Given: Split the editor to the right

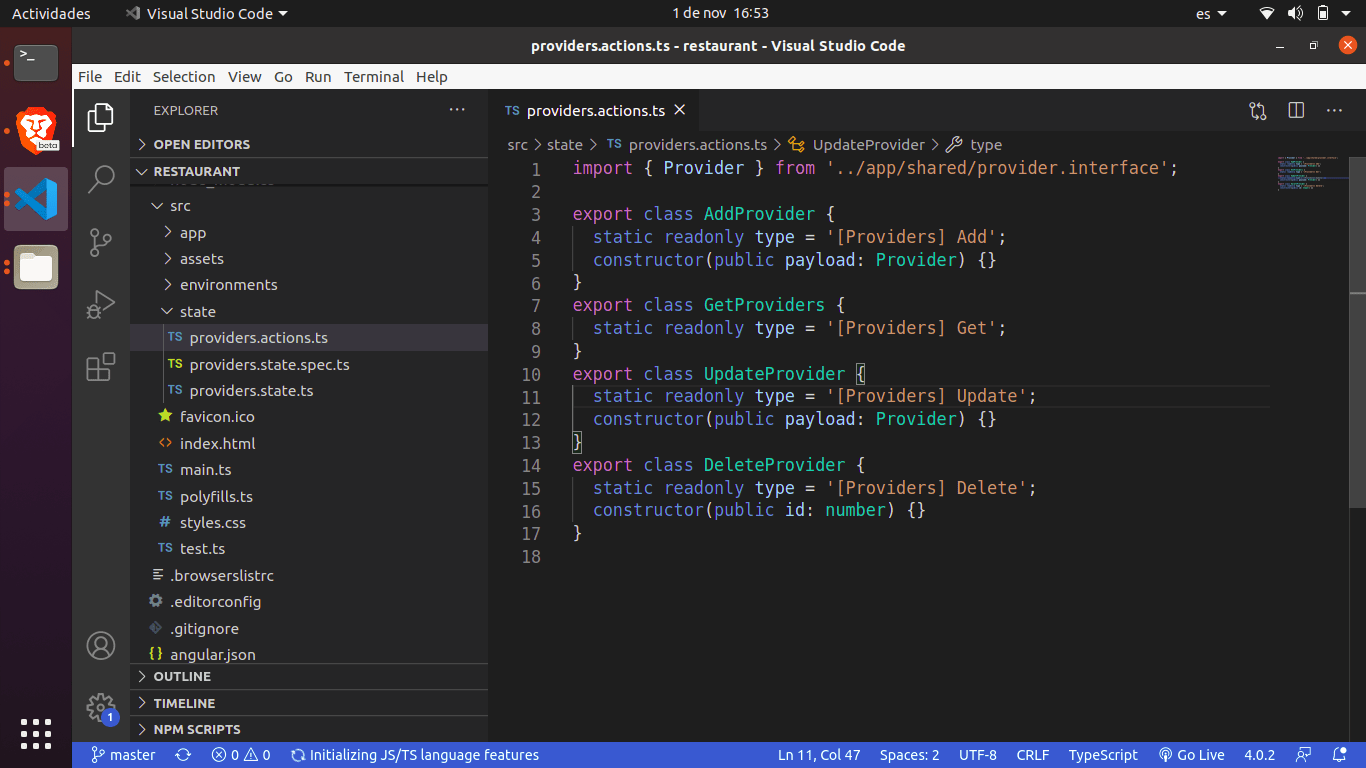Looking at the screenshot, I should (x=1296, y=111).
